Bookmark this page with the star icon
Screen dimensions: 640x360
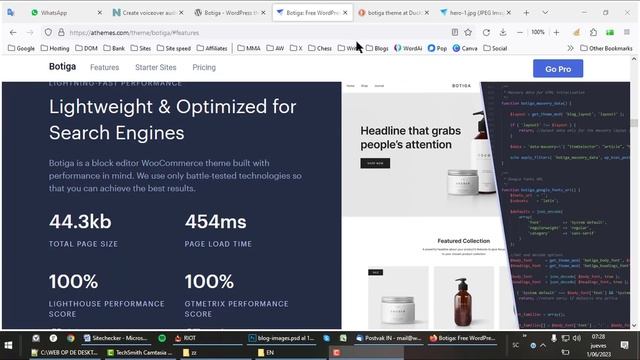point(468,32)
